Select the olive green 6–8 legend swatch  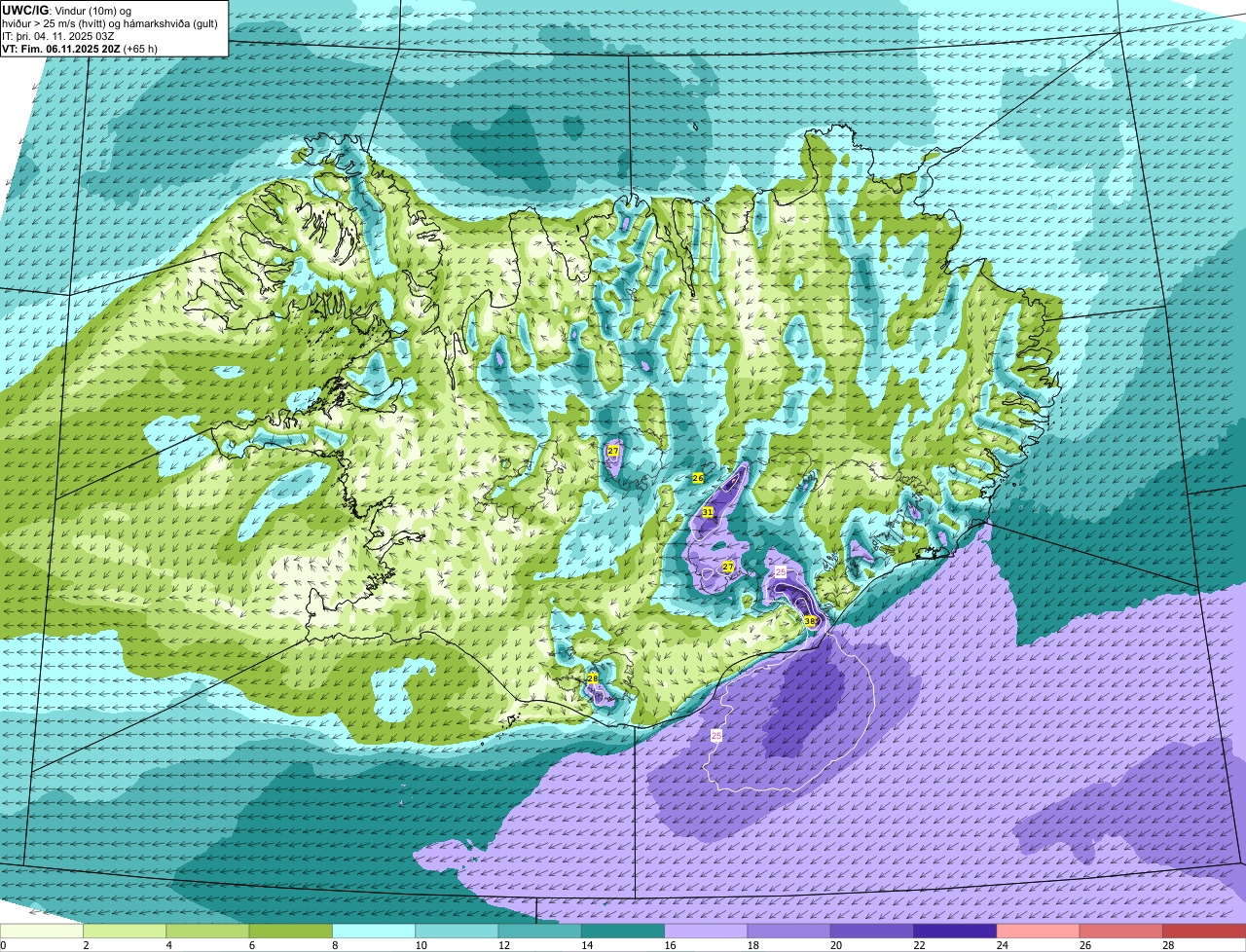point(291,932)
